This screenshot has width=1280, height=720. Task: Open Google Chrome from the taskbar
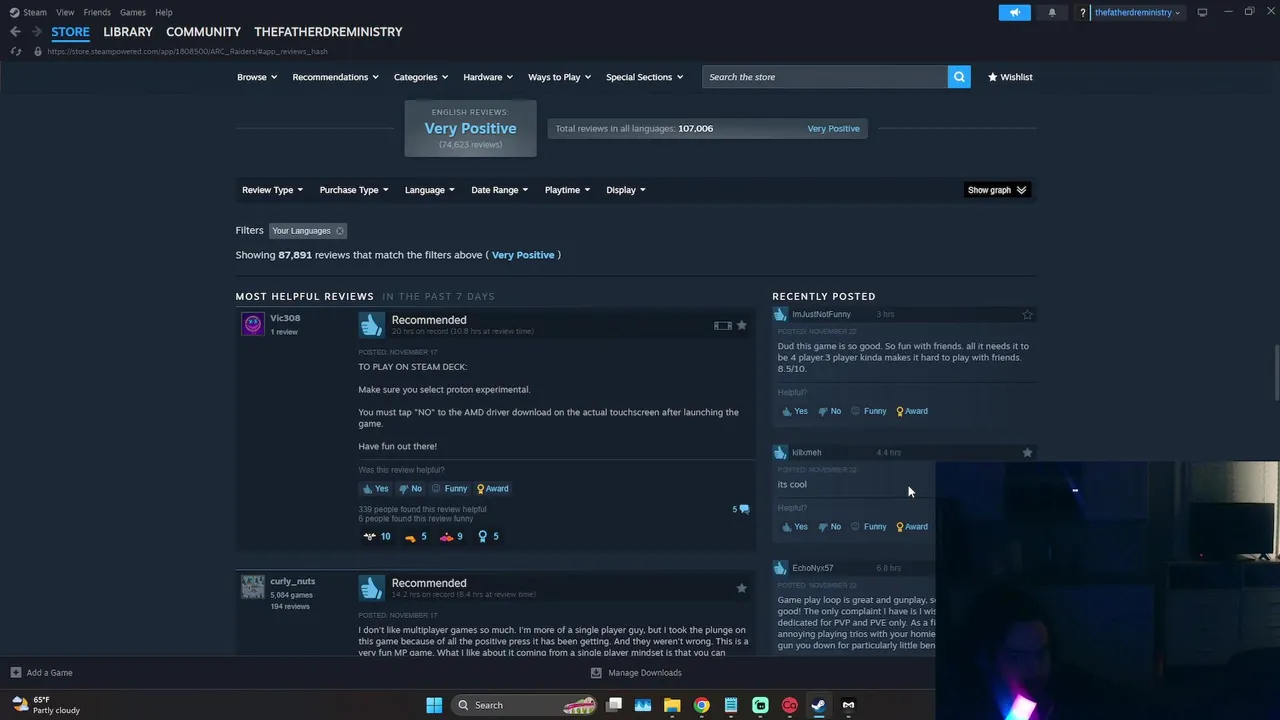(x=702, y=705)
